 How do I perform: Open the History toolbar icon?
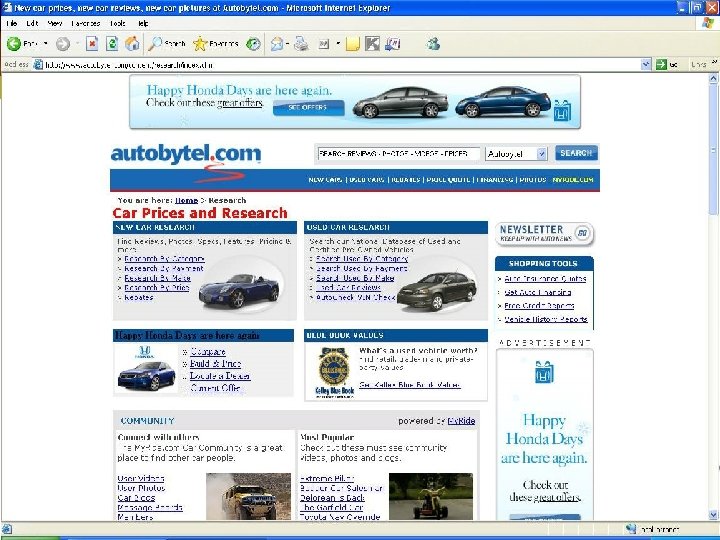tap(253, 44)
